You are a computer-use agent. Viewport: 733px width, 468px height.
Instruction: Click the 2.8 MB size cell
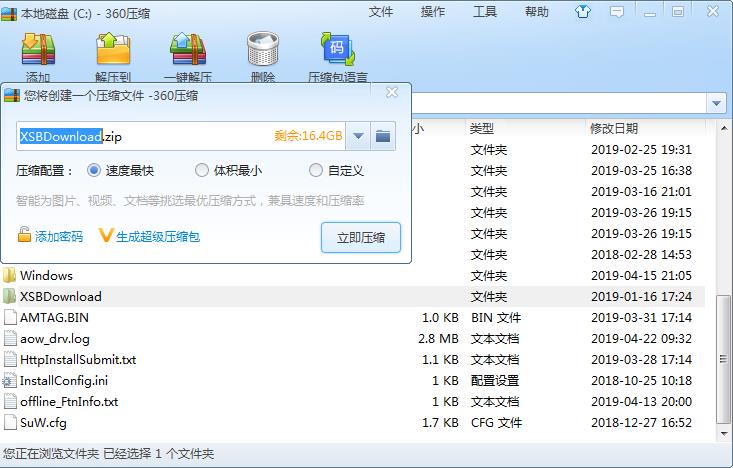click(x=438, y=338)
